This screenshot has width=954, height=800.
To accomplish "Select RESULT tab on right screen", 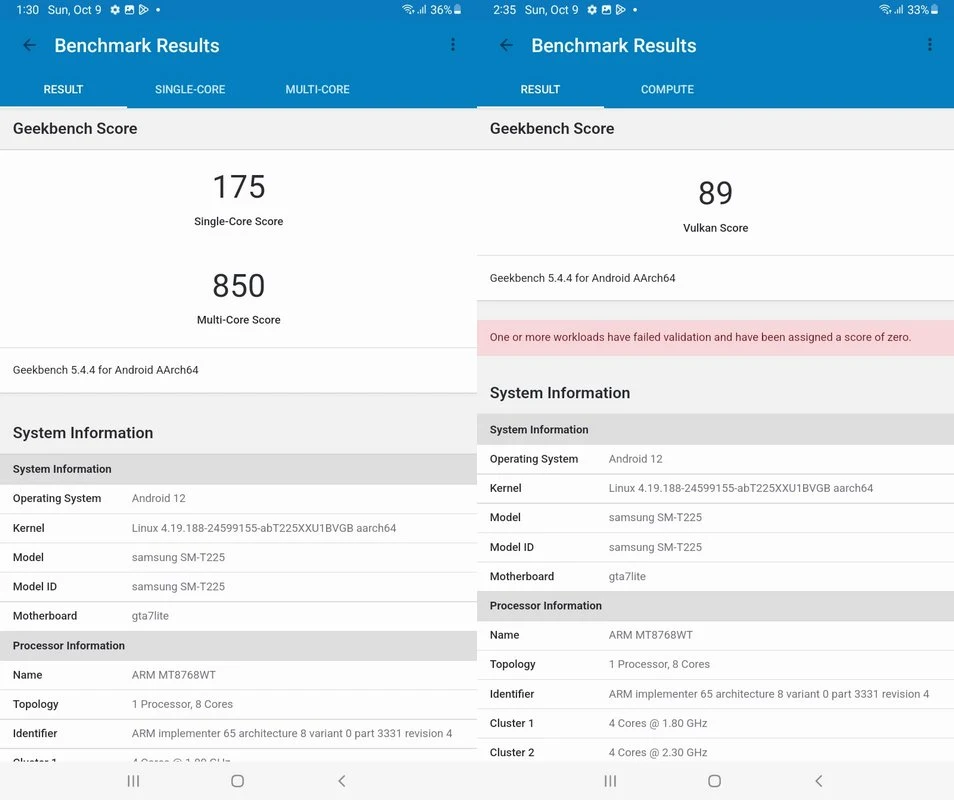I will [540, 89].
